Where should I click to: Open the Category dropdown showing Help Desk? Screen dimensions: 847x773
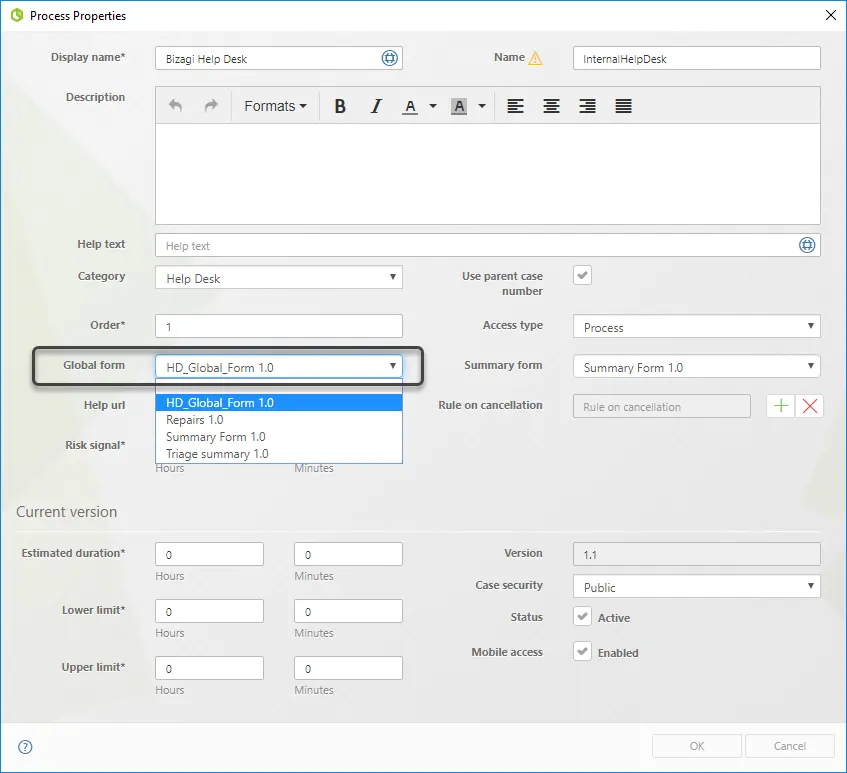tap(279, 277)
